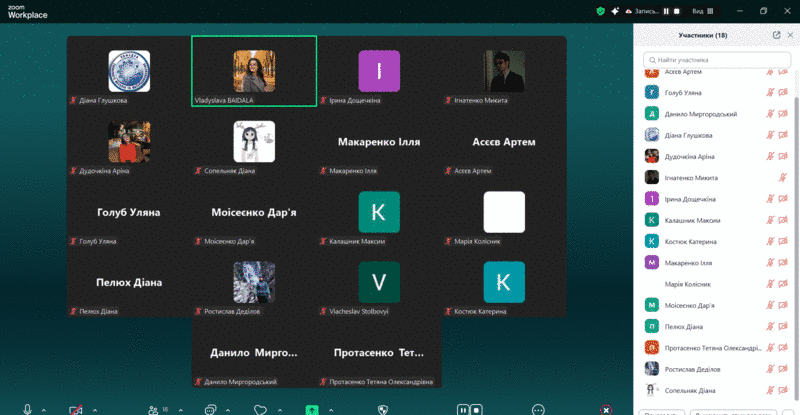This screenshot has height=415, width=800.
Task: Open the chat icon in bottom toolbar
Action: [210, 408]
